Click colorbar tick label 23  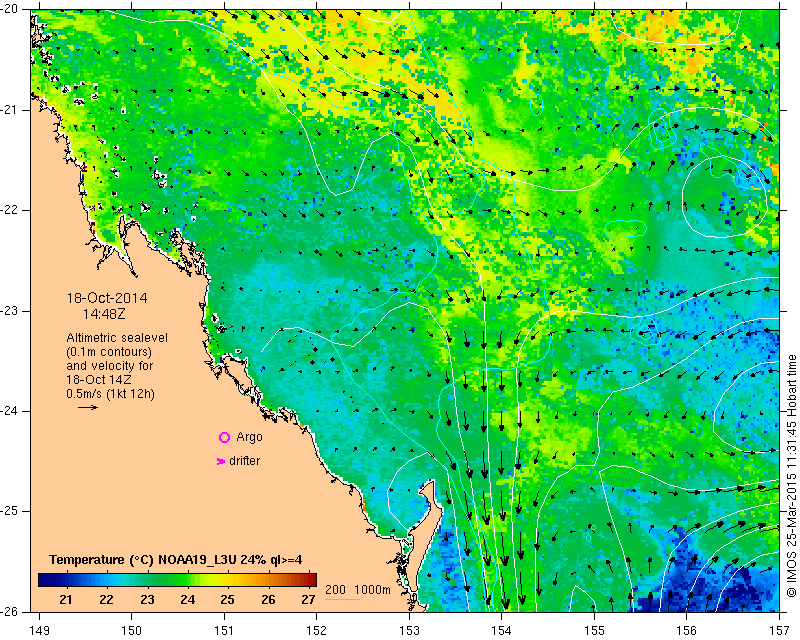pos(147,600)
